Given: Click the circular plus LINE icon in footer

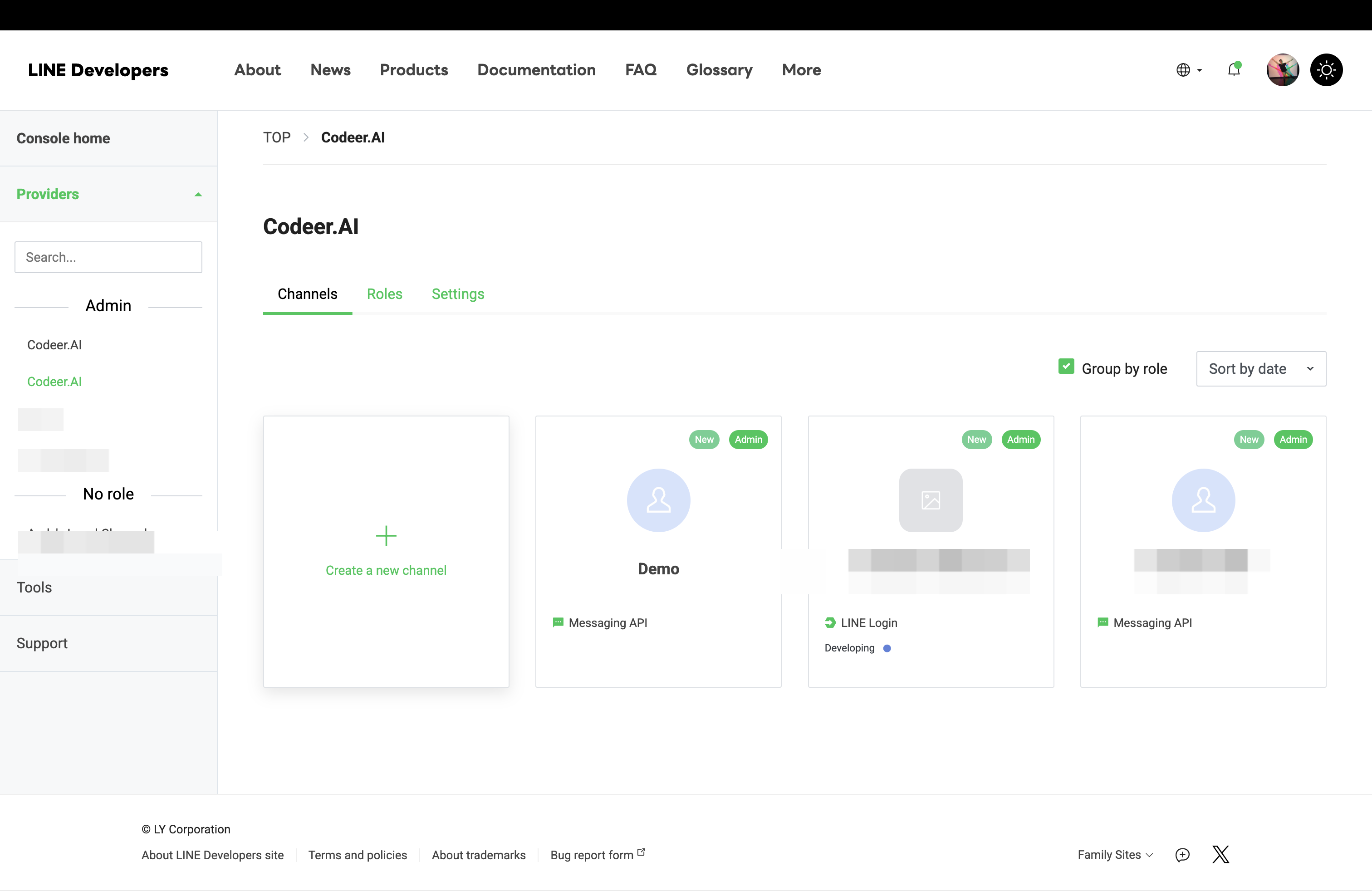Looking at the screenshot, I should (x=1182, y=855).
